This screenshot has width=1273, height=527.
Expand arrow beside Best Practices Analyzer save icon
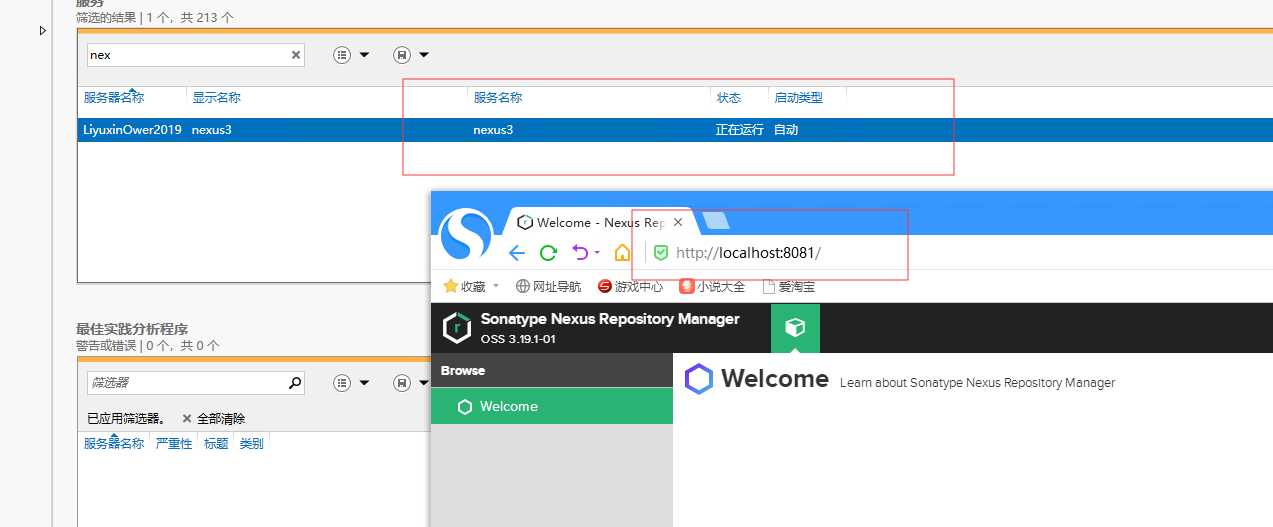(x=424, y=382)
